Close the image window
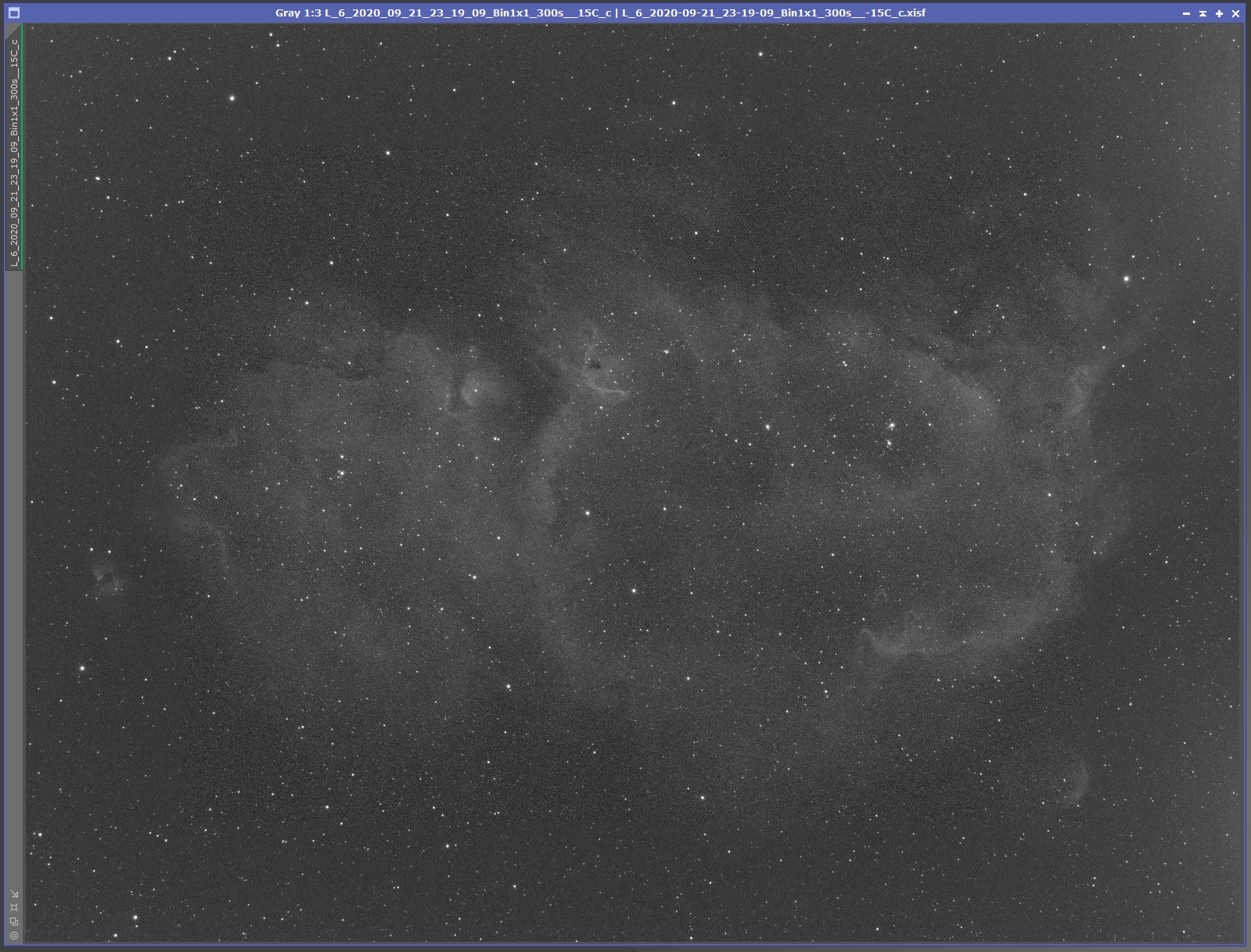The width and height of the screenshot is (1251, 952). click(x=1236, y=13)
